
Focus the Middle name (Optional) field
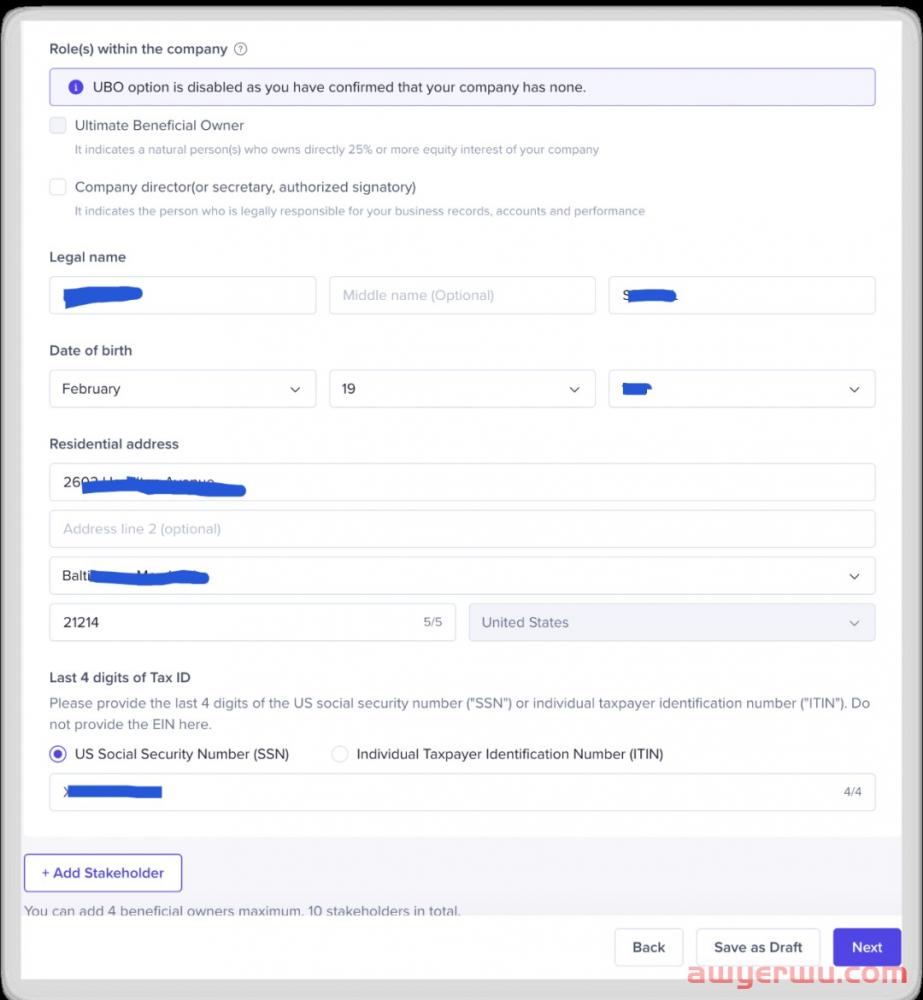(462, 295)
